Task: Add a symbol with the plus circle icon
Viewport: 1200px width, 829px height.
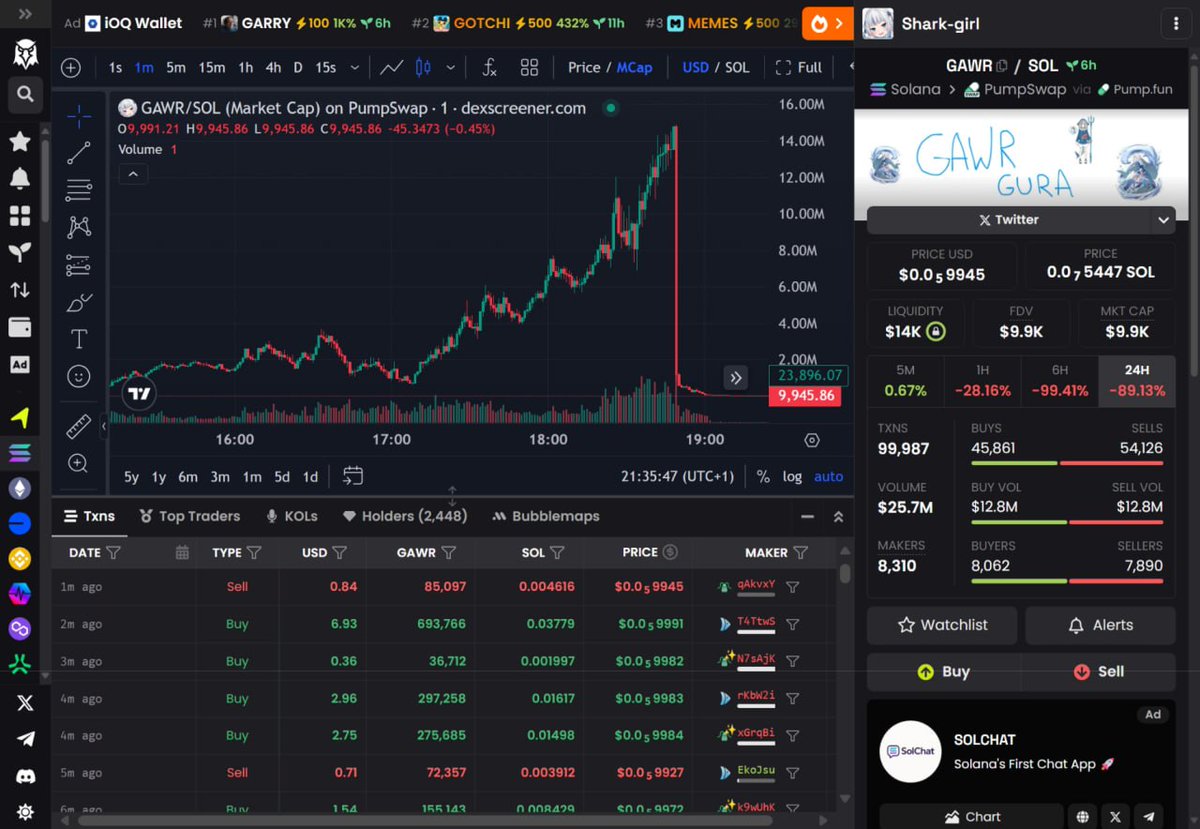Action: tap(71, 68)
